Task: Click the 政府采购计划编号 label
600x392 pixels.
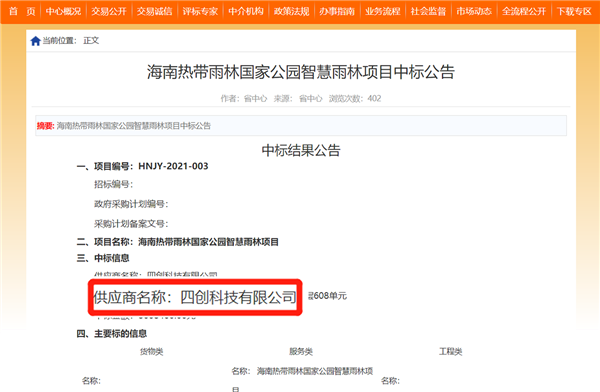Action: pyautogui.click(x=131, y=204)
